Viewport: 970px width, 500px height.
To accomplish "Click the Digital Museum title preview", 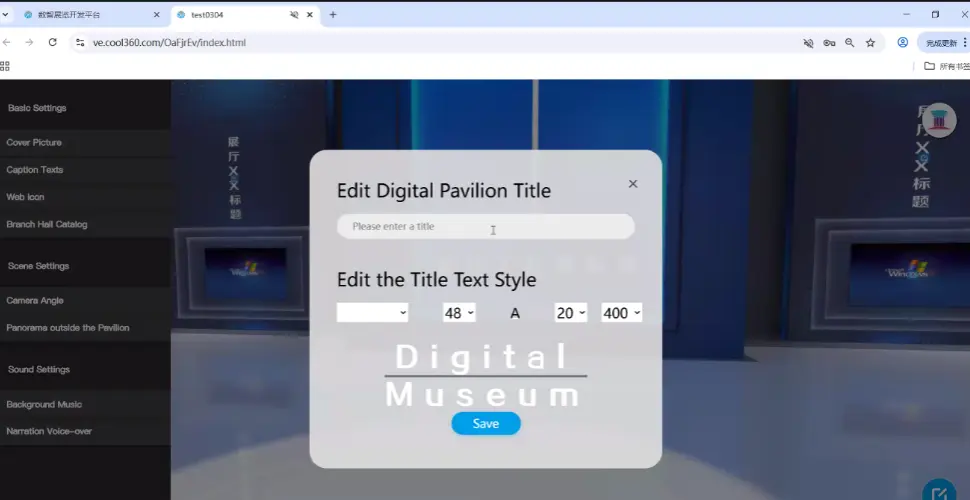I will [484, 376].
